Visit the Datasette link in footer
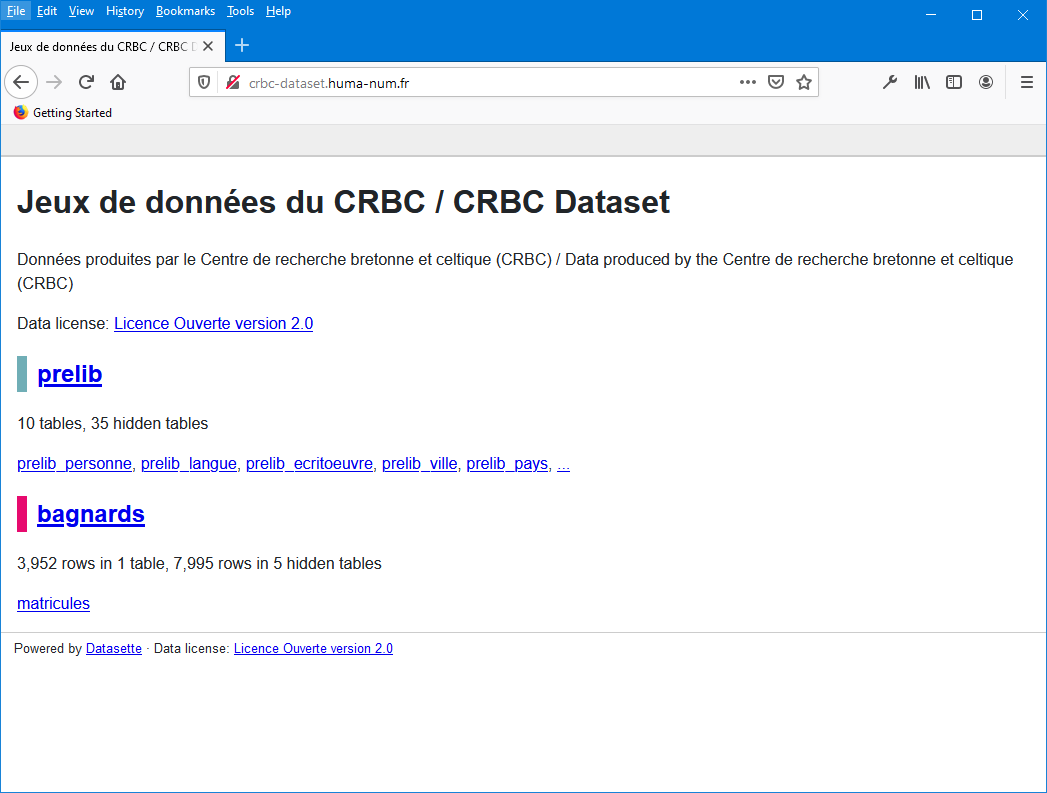Screen dimensions: 1047x793 click(114, 648)
